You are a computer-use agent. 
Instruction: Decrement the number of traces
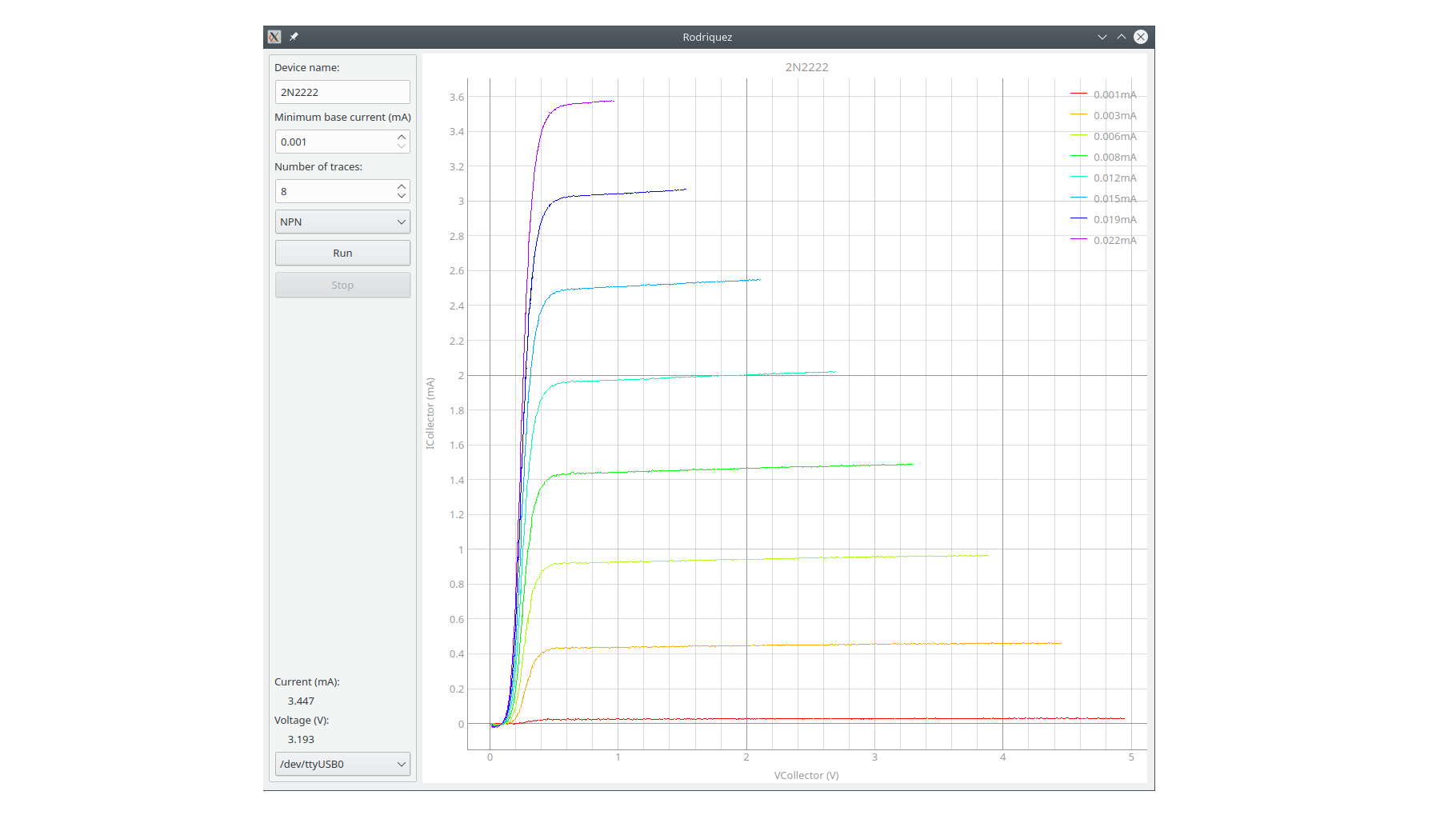[402, 196]
